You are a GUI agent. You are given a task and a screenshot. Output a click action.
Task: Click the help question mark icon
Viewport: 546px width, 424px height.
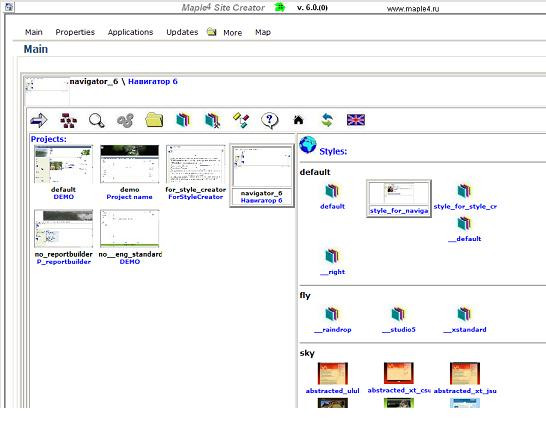(270, 120)
